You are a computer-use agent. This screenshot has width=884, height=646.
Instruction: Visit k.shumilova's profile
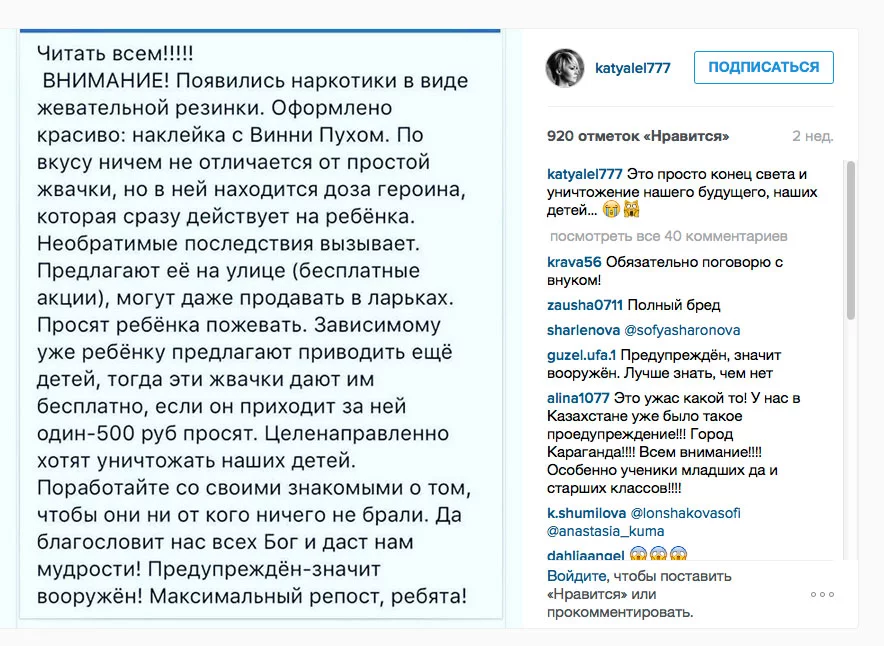586,513
